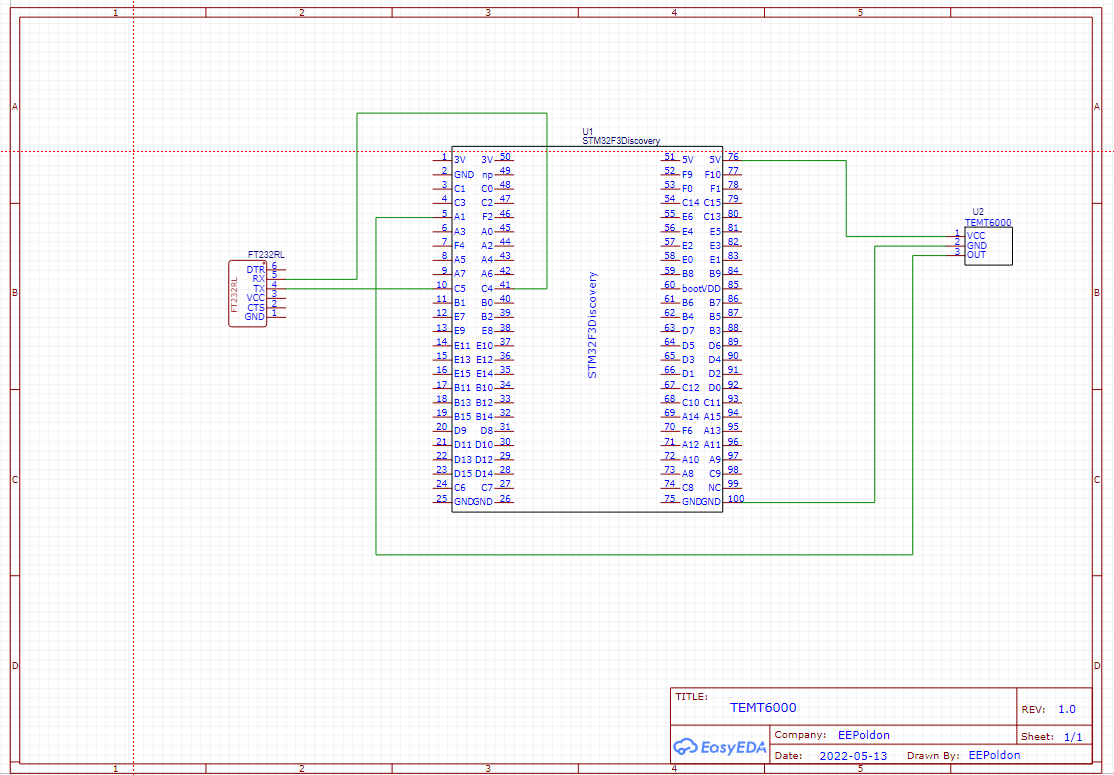Click the GND pin 1 of FT232RL

(x=276, y=317)
